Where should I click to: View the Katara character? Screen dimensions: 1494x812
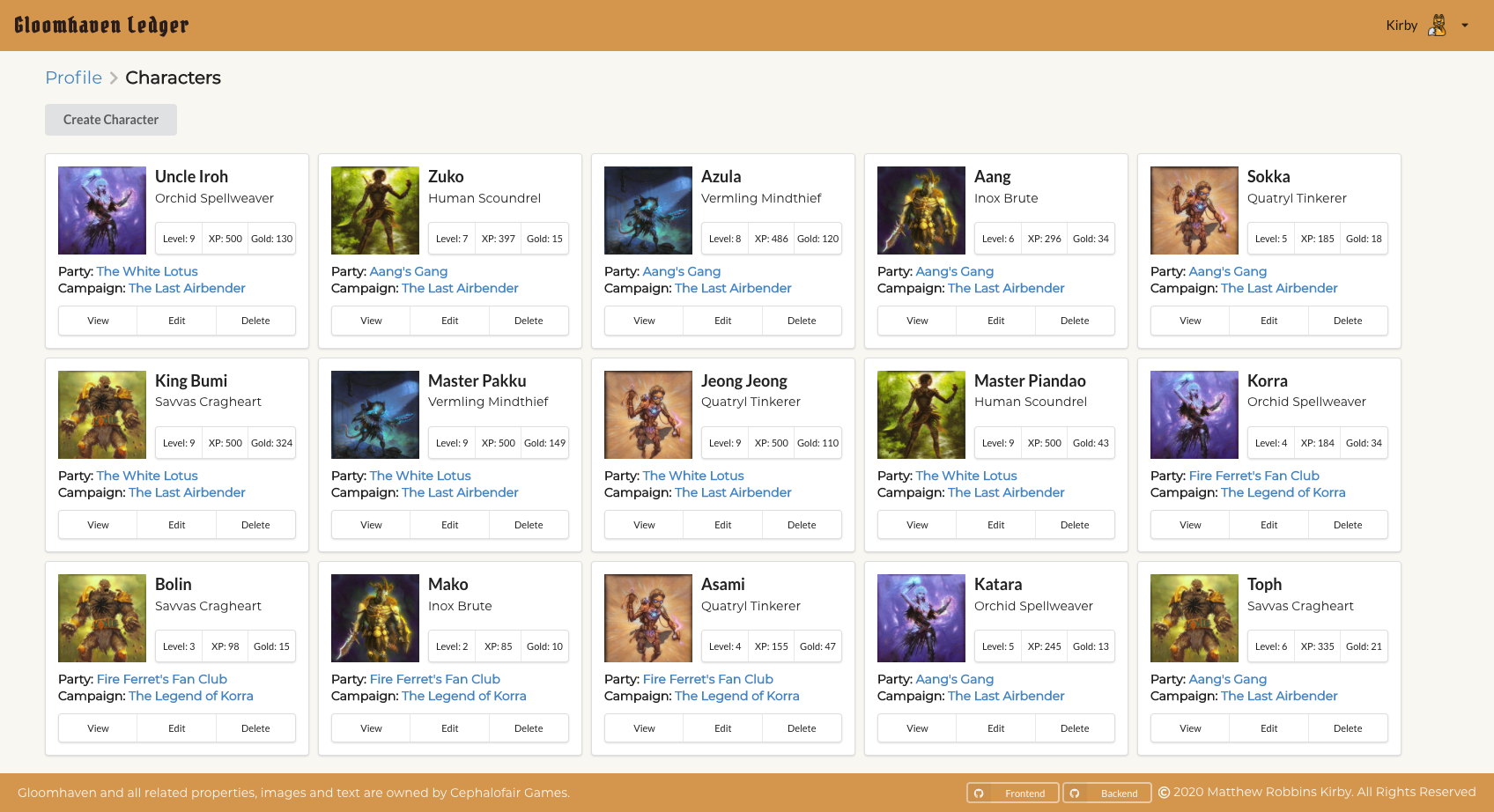917,728
